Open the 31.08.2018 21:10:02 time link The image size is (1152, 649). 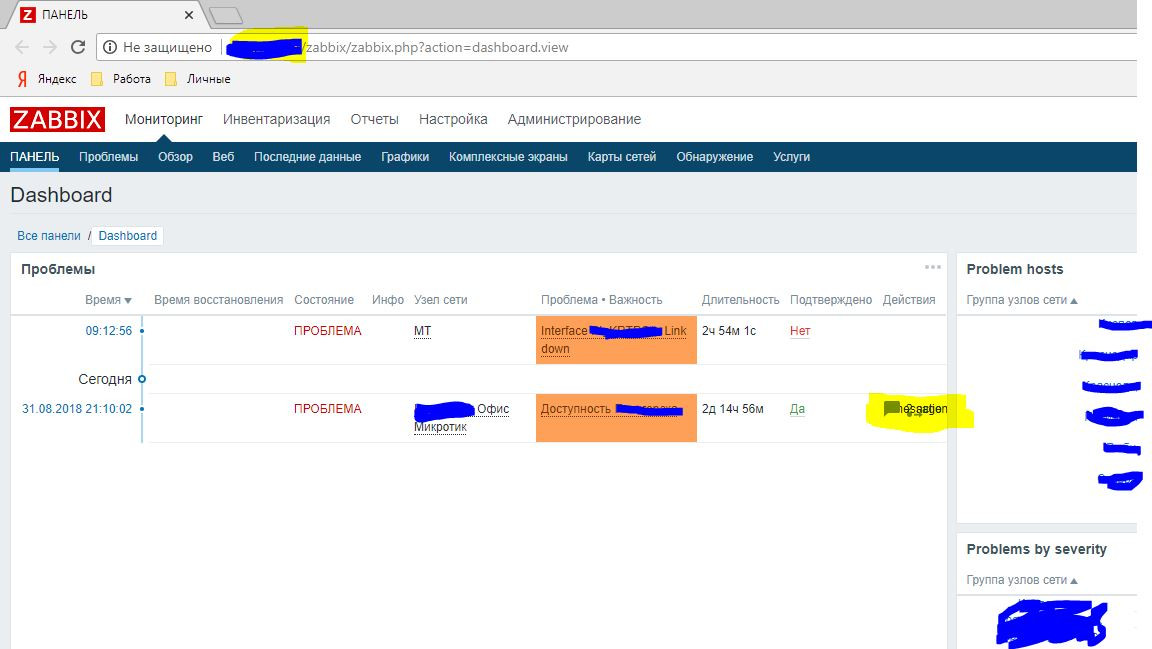click(76, 409)
